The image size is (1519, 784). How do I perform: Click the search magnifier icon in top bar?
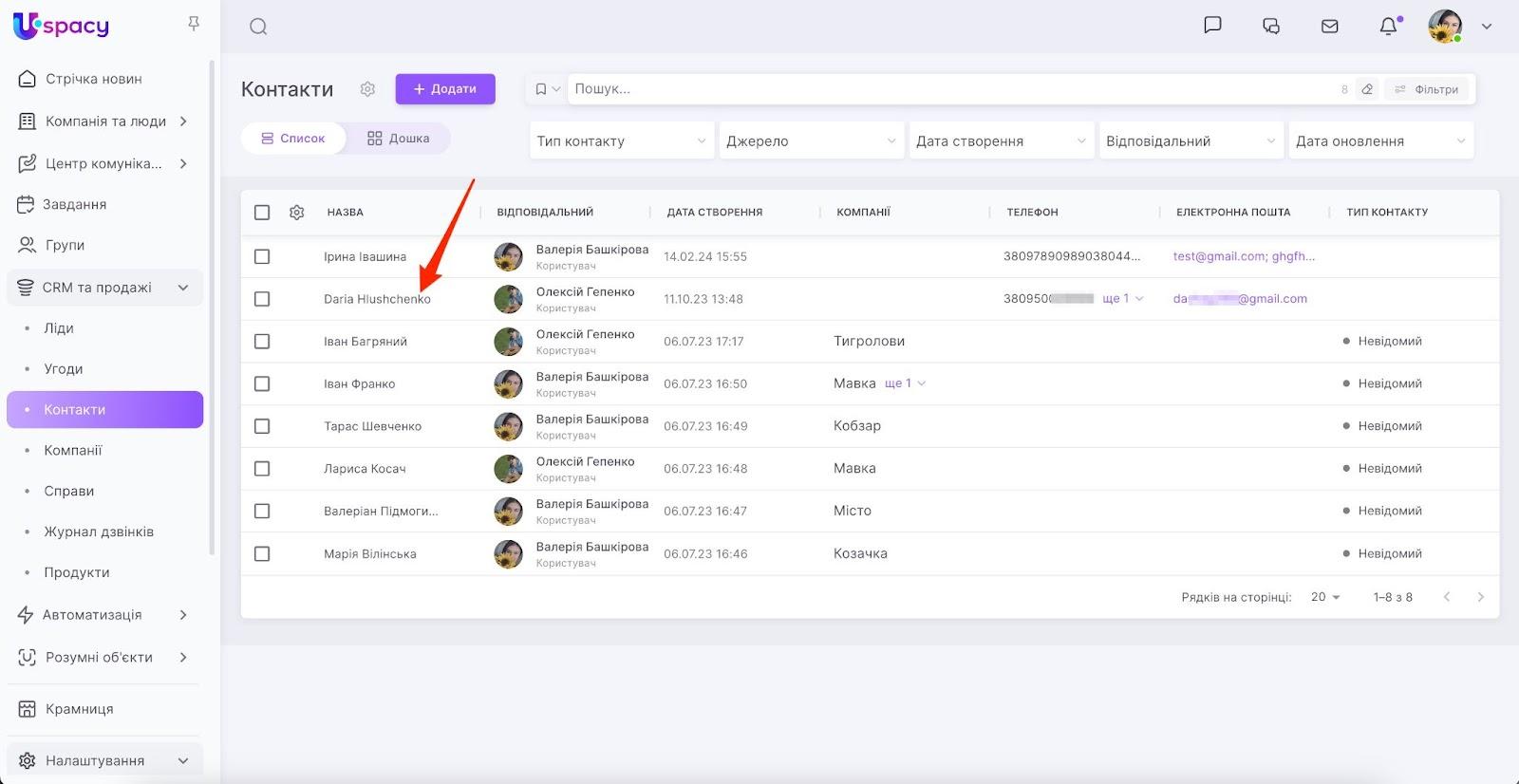258,27
